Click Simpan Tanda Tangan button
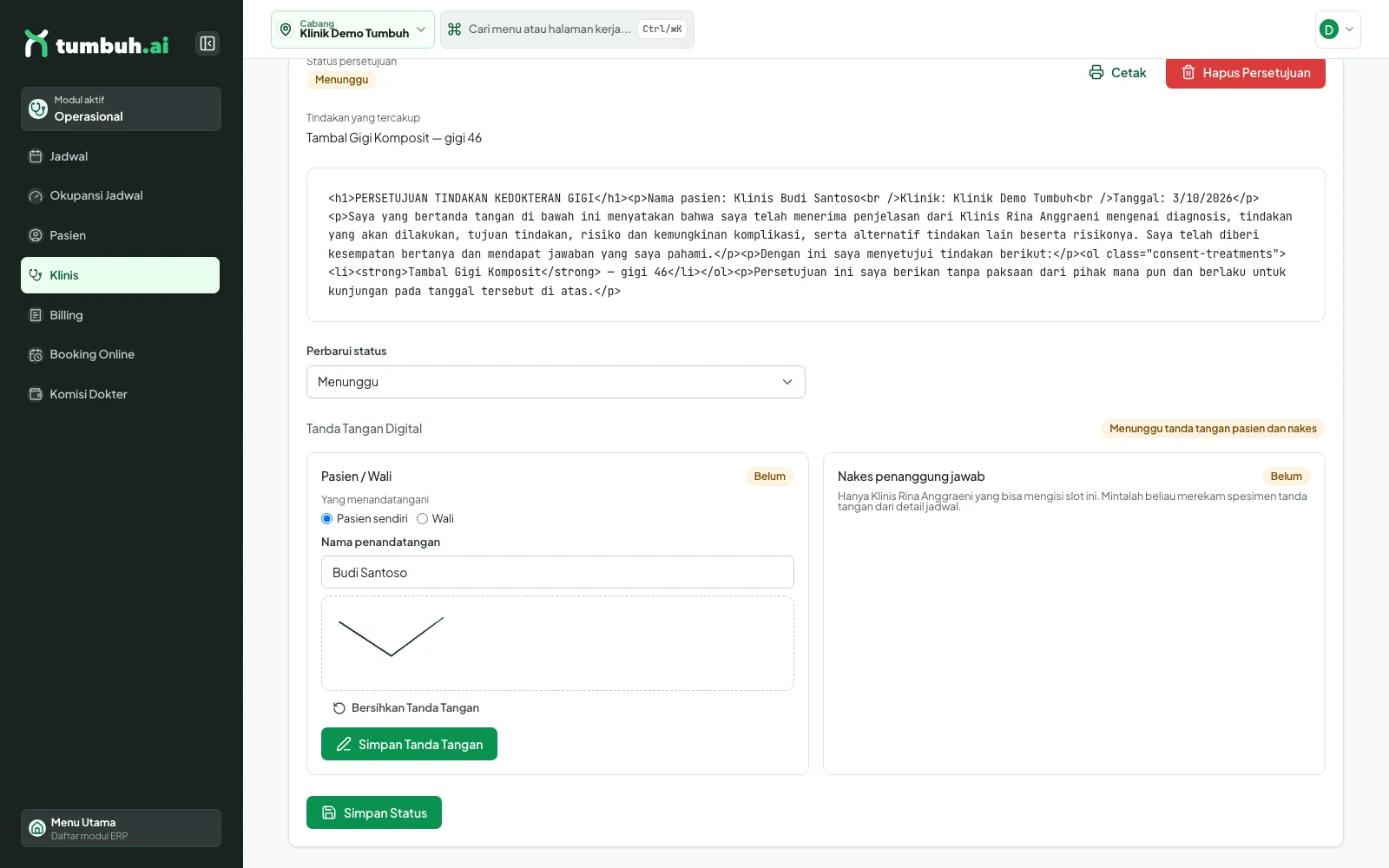 point(409,744)
